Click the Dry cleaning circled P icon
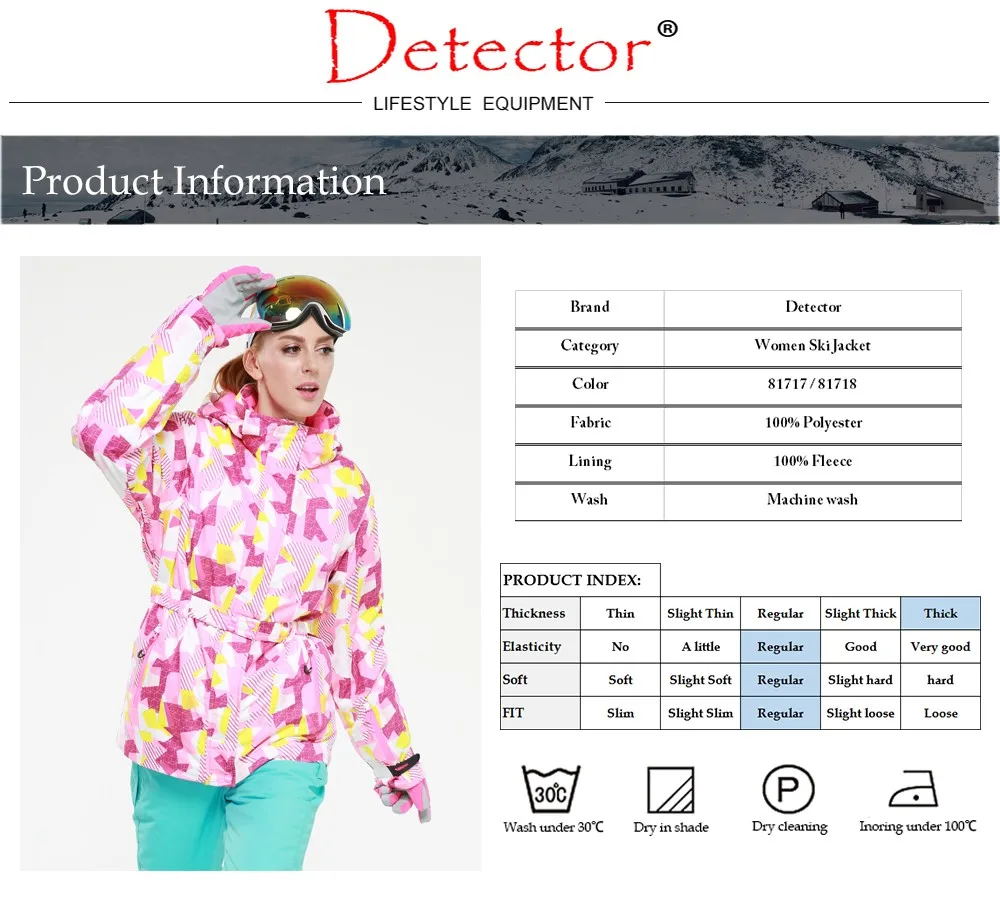The height and width of the screenshot is (901, 1000). pyautogui.click(x=788, y=789)
